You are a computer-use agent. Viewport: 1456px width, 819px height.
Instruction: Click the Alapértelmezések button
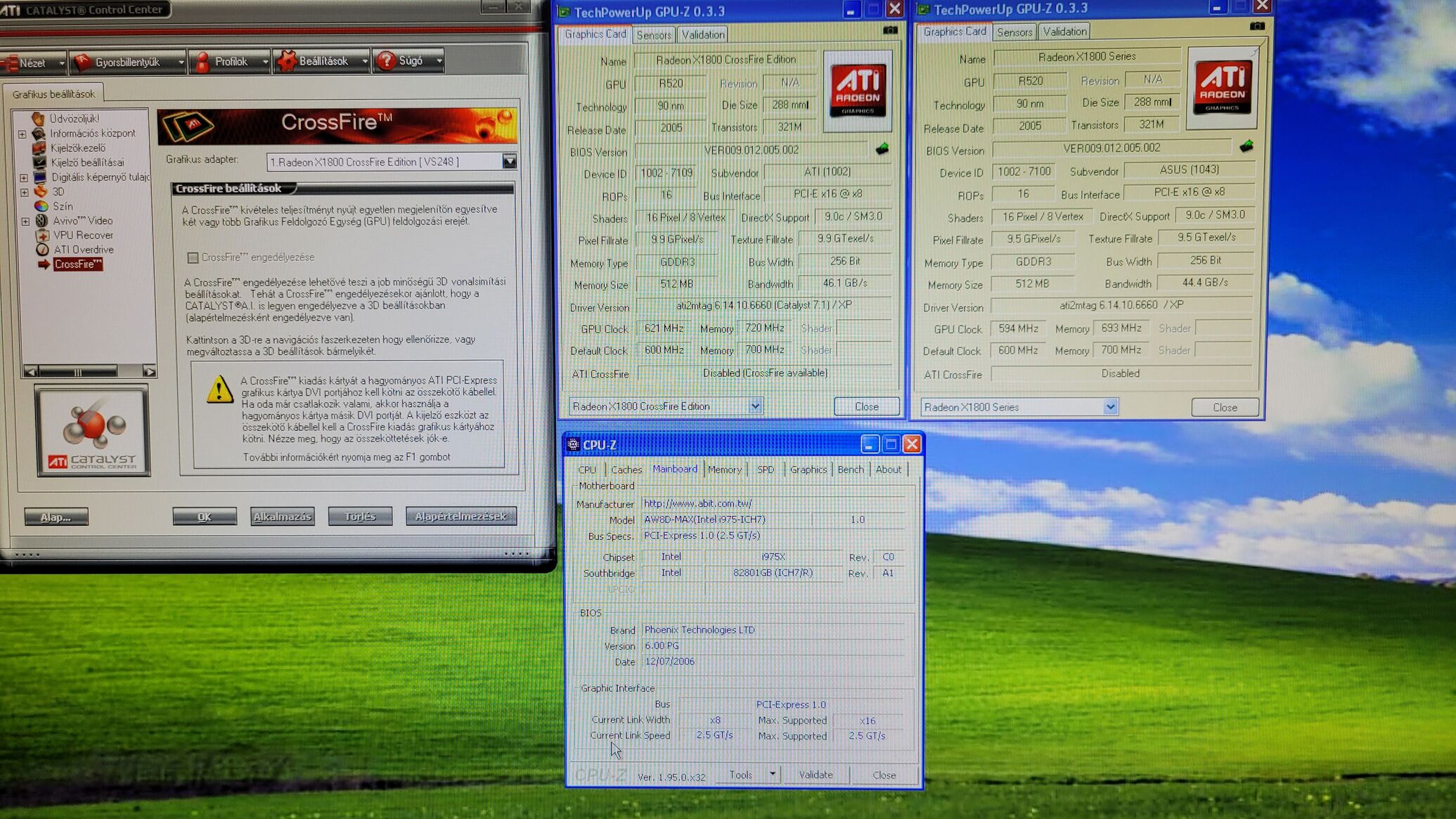tap(461, 516)
